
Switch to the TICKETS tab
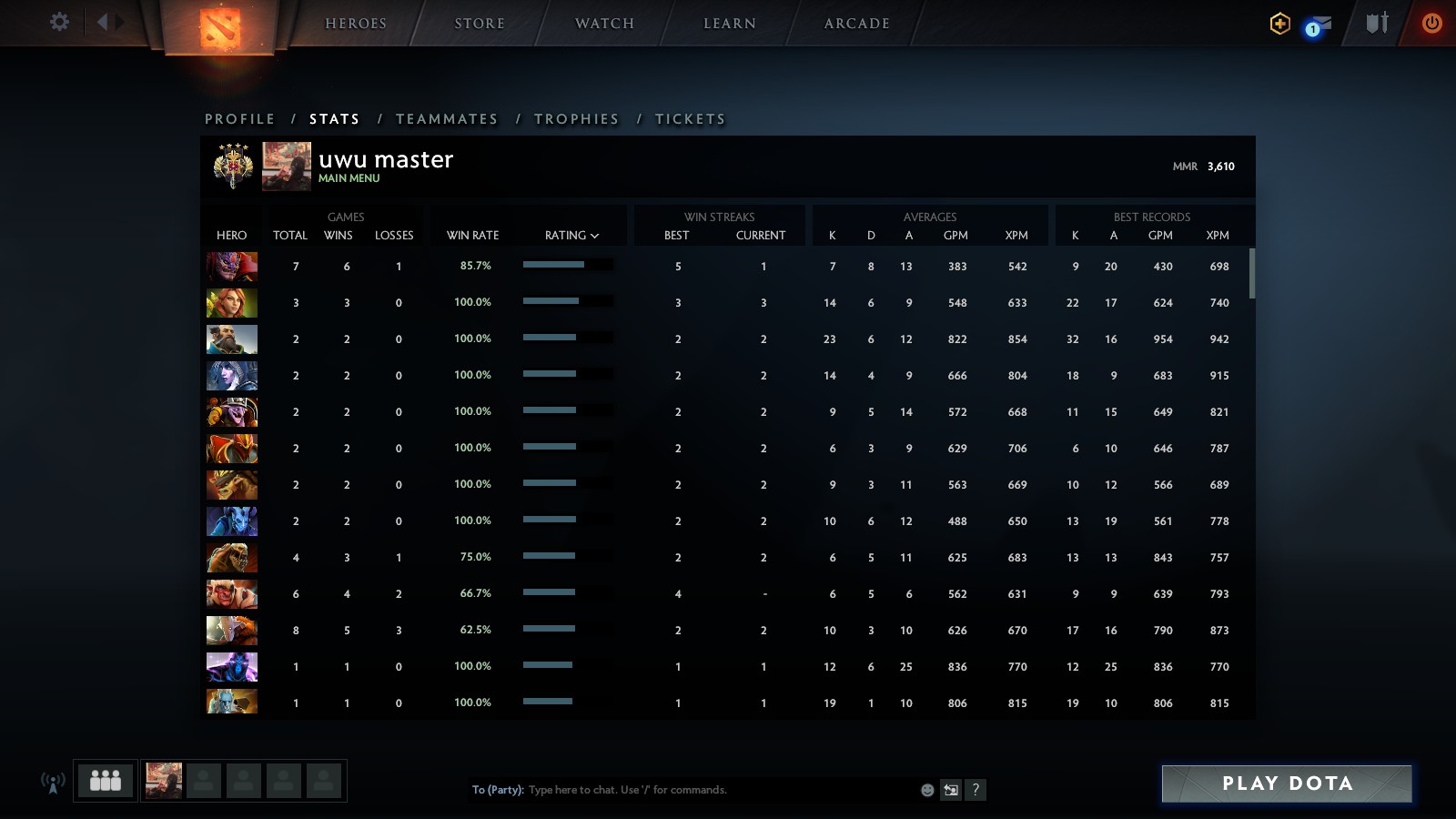click(x=691, y=119)
